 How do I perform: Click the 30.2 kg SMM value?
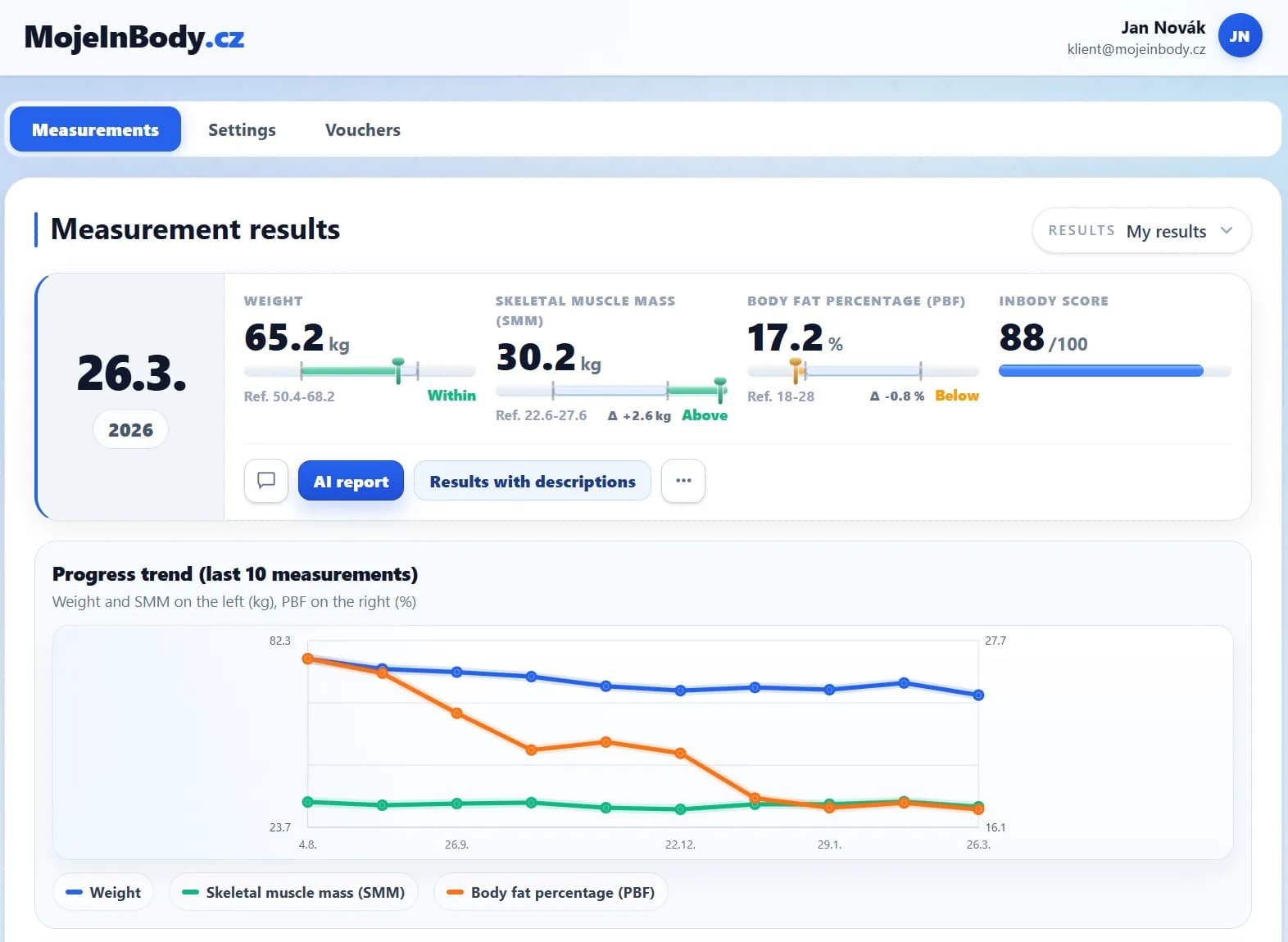tap(548, 357)
